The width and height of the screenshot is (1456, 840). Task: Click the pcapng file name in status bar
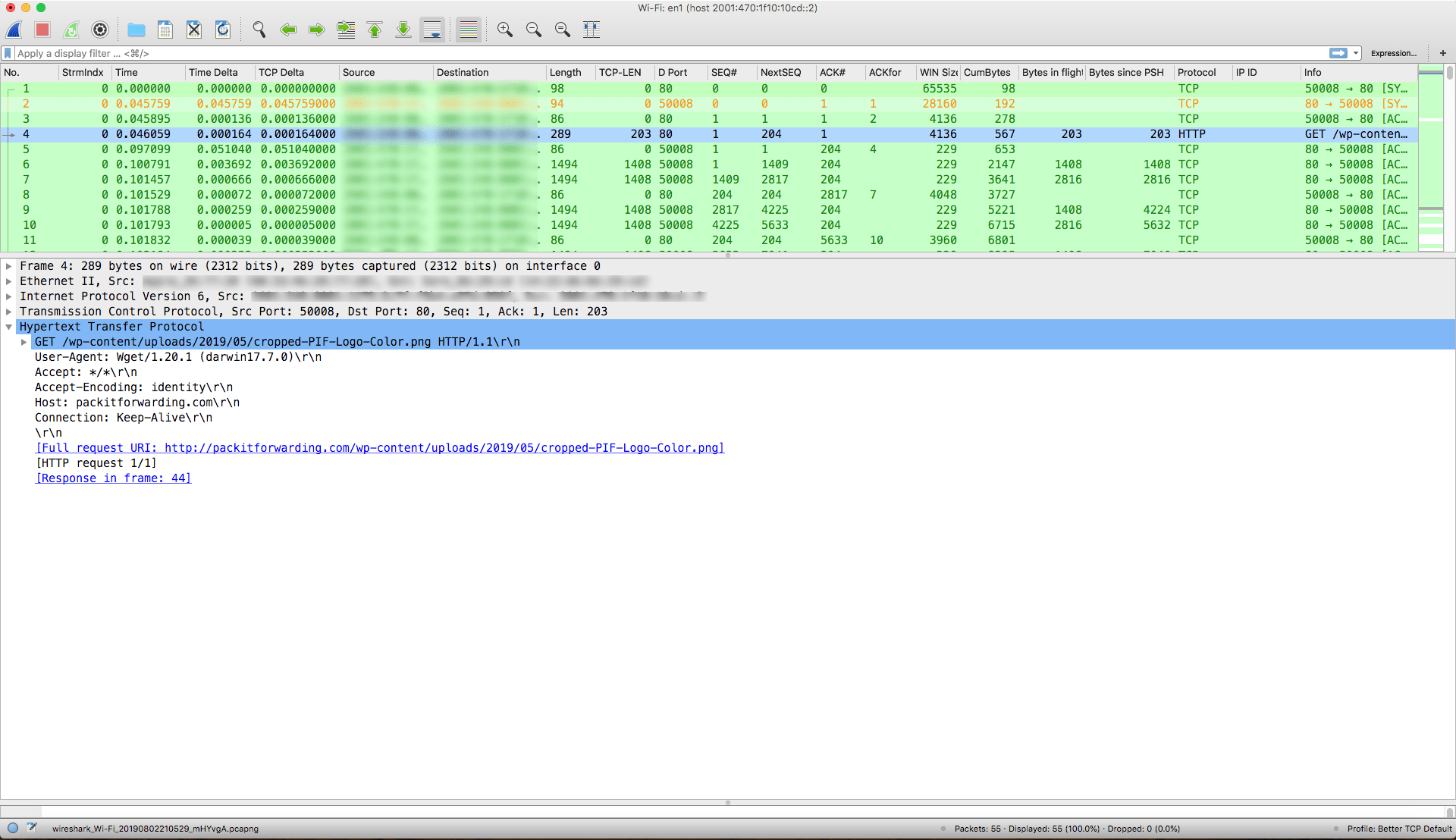155,829
